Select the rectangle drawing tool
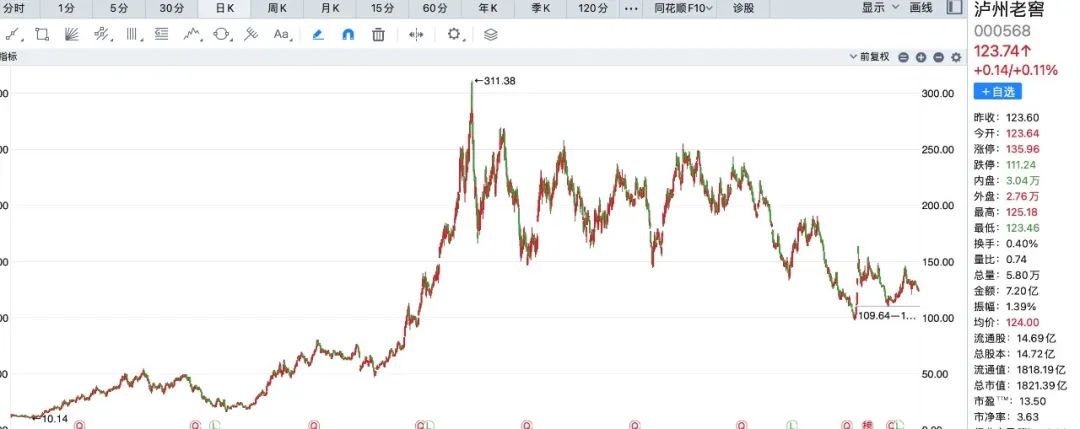Image resolution: width=1080 pixels, height=429 pixels. [x=42, y=34]
